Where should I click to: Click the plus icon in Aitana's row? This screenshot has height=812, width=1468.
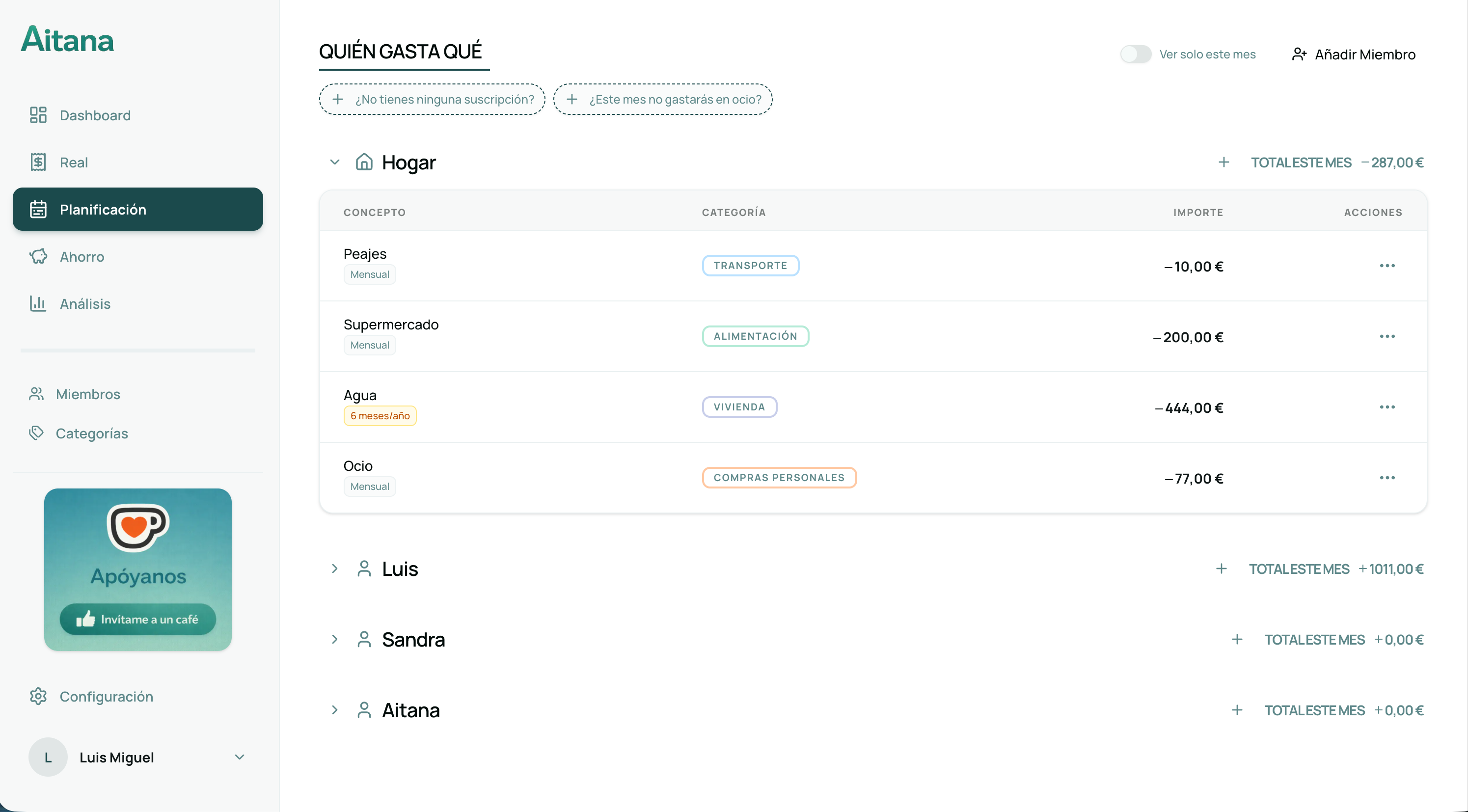click(x=1237, y=710)
